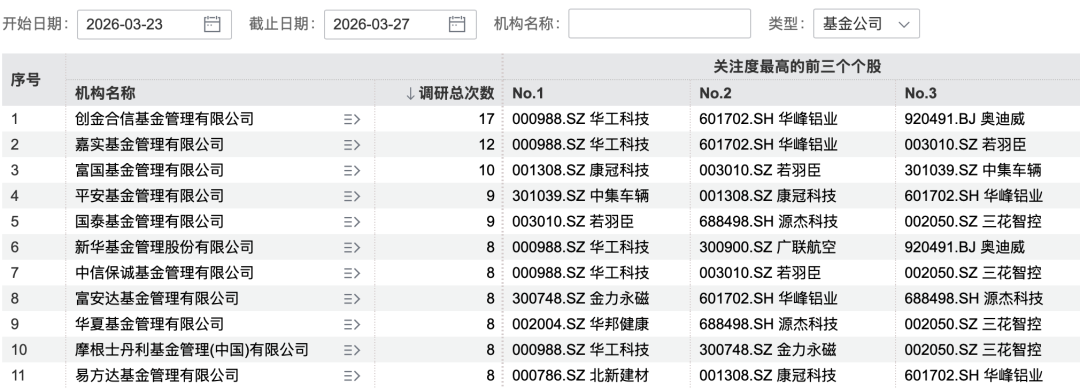Select 平安基金管理有限公司 institution name
The height and width of the screenshot is (388, 1080).
click(149, 196)
